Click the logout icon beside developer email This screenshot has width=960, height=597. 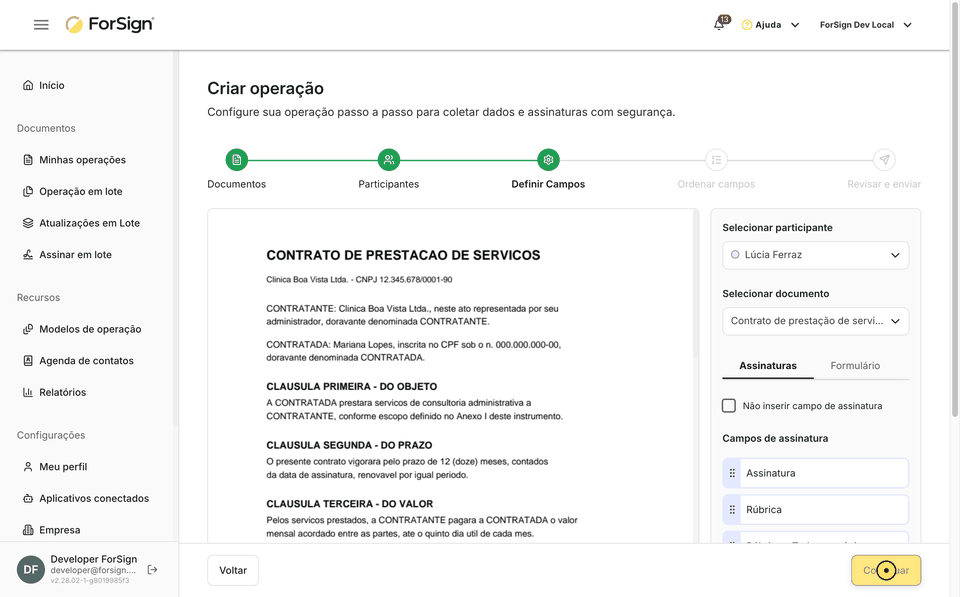152,569
